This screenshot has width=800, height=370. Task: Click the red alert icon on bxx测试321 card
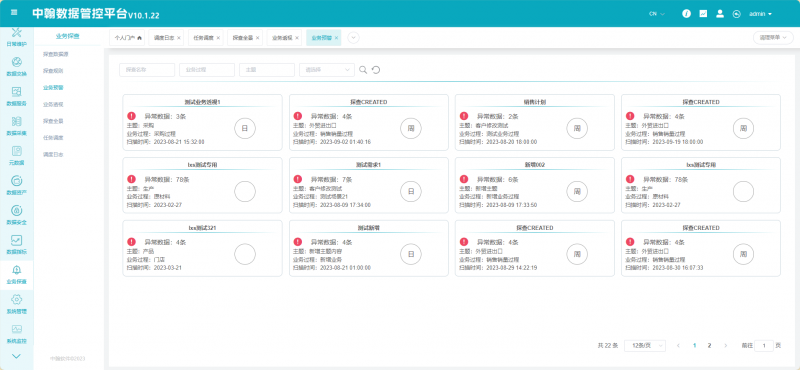pyautogui.click(x=132, y=242)
